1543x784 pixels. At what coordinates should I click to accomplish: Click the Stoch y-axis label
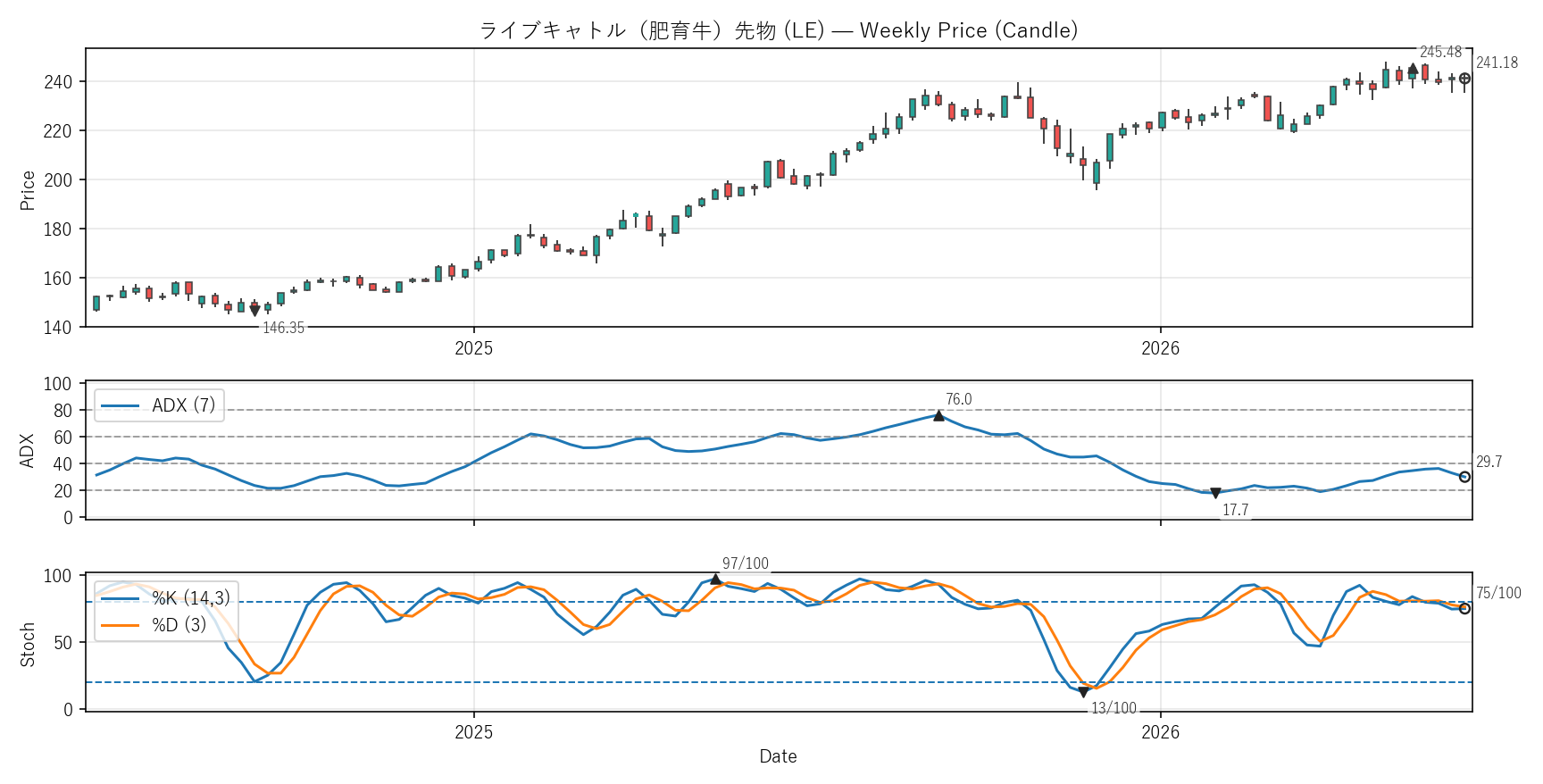click(x=28, y=644)
